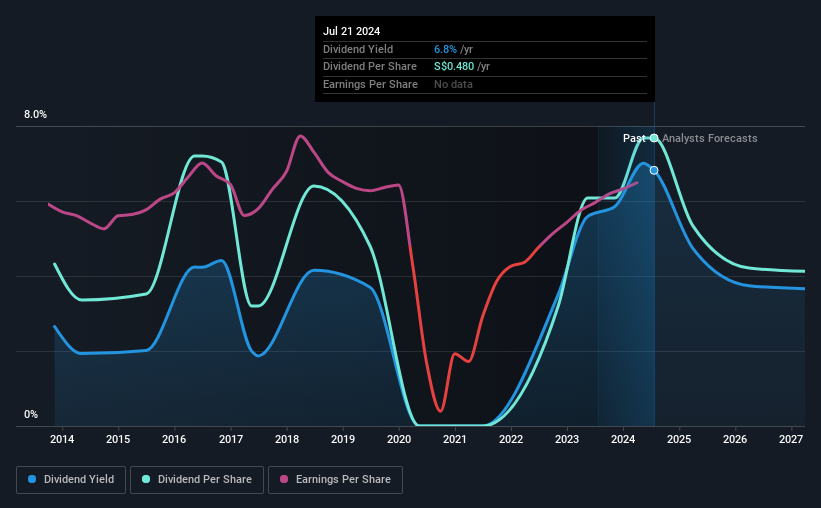Screen dimensions: 821x508
Task: Select the blue Dividend Yield data point marker
Action: coord(654,170)
